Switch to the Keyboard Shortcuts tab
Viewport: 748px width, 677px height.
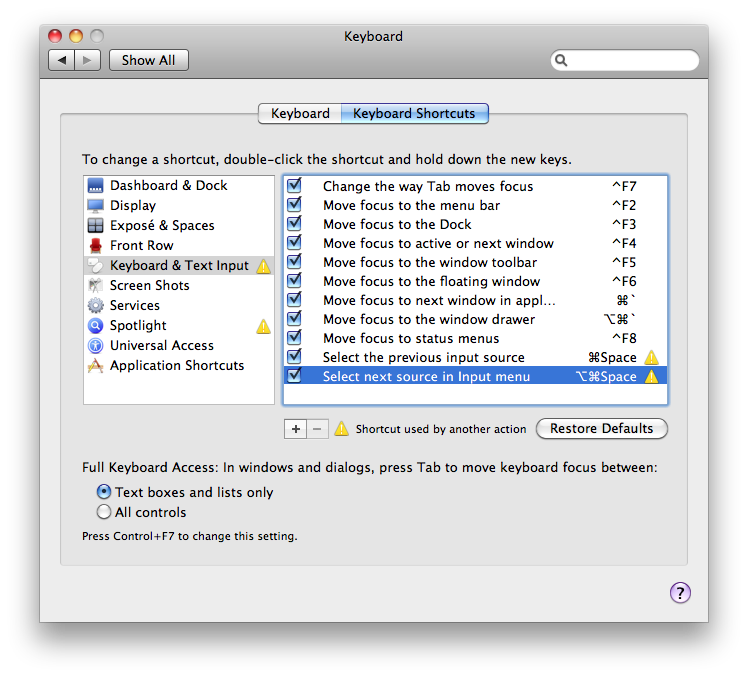[414, 114]
